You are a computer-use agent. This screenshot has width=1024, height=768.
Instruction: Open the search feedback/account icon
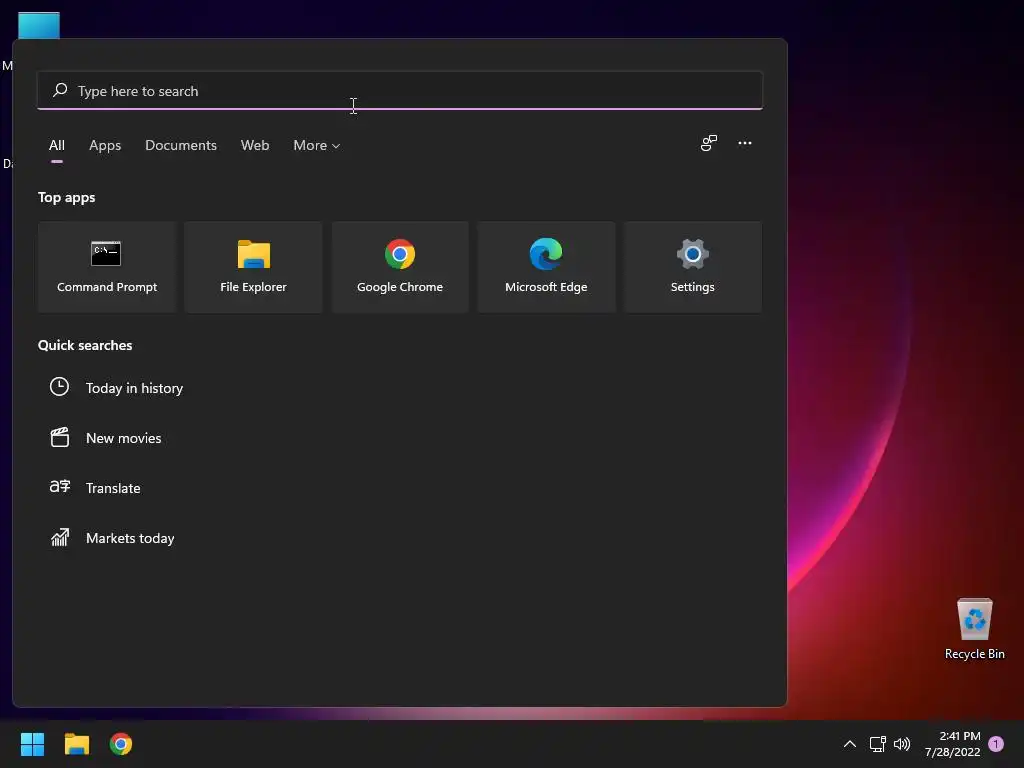click(709, 143)
